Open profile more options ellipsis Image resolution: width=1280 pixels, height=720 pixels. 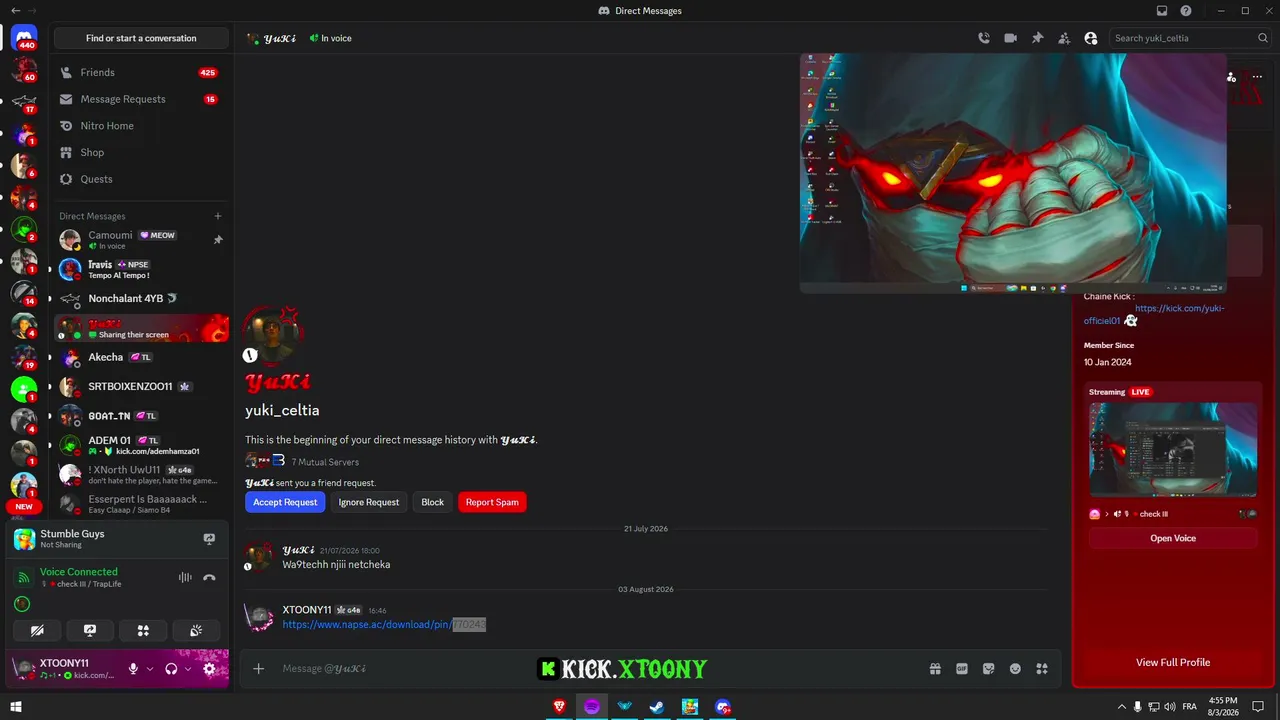[x=1257, y=77]
